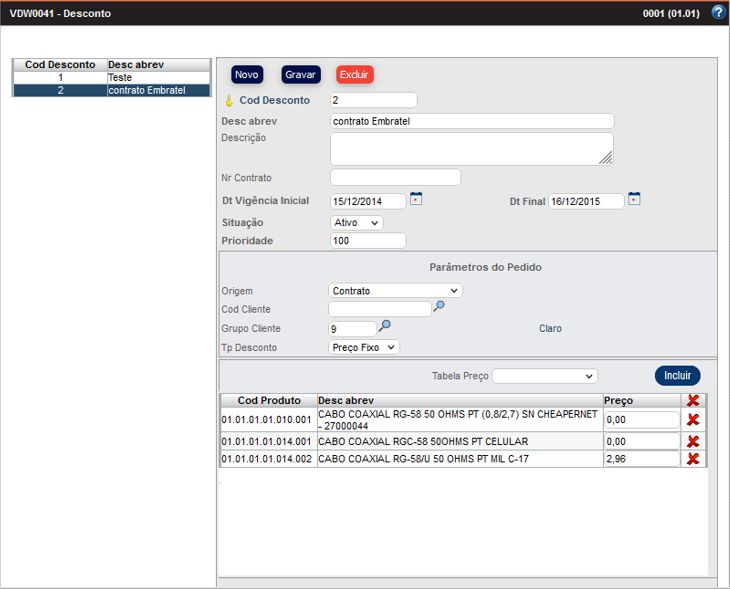Open the Origem dropdown

point(395,291)
